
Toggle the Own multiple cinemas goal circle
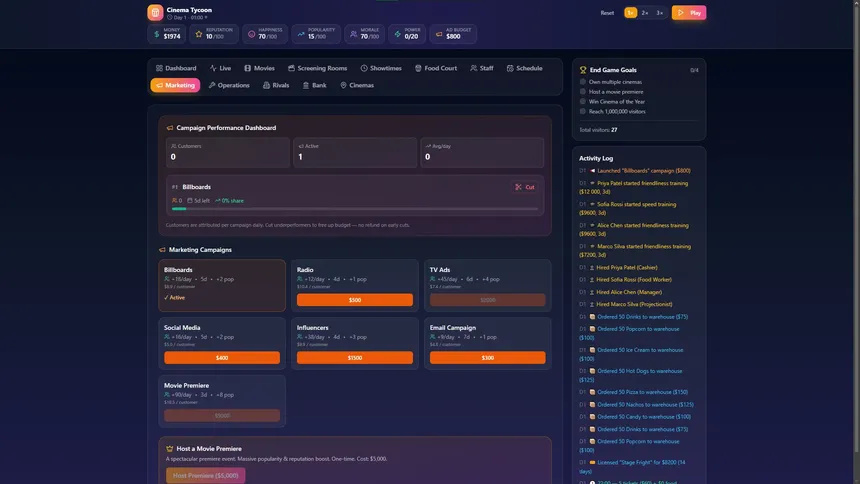point(582,82)
